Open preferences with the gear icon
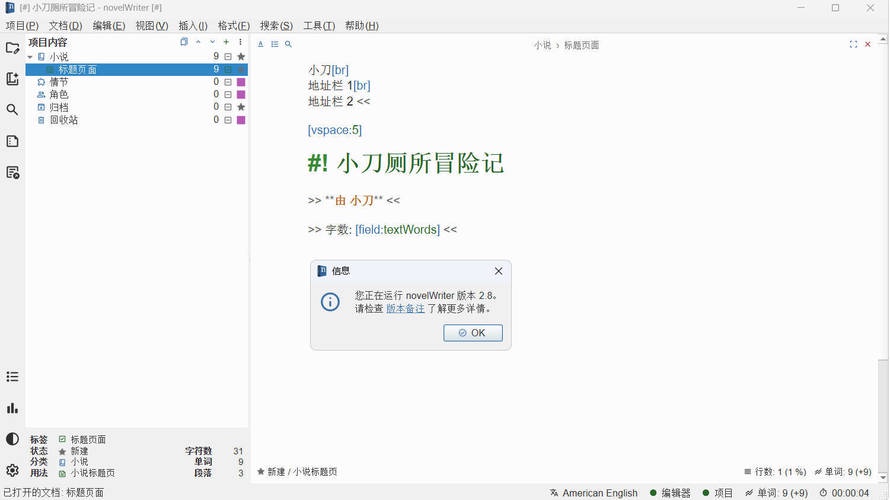 tap(12, 470)
